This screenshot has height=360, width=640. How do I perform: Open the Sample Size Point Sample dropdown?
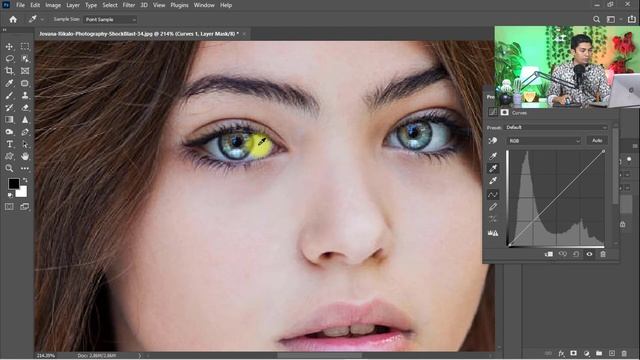point(110,19)
